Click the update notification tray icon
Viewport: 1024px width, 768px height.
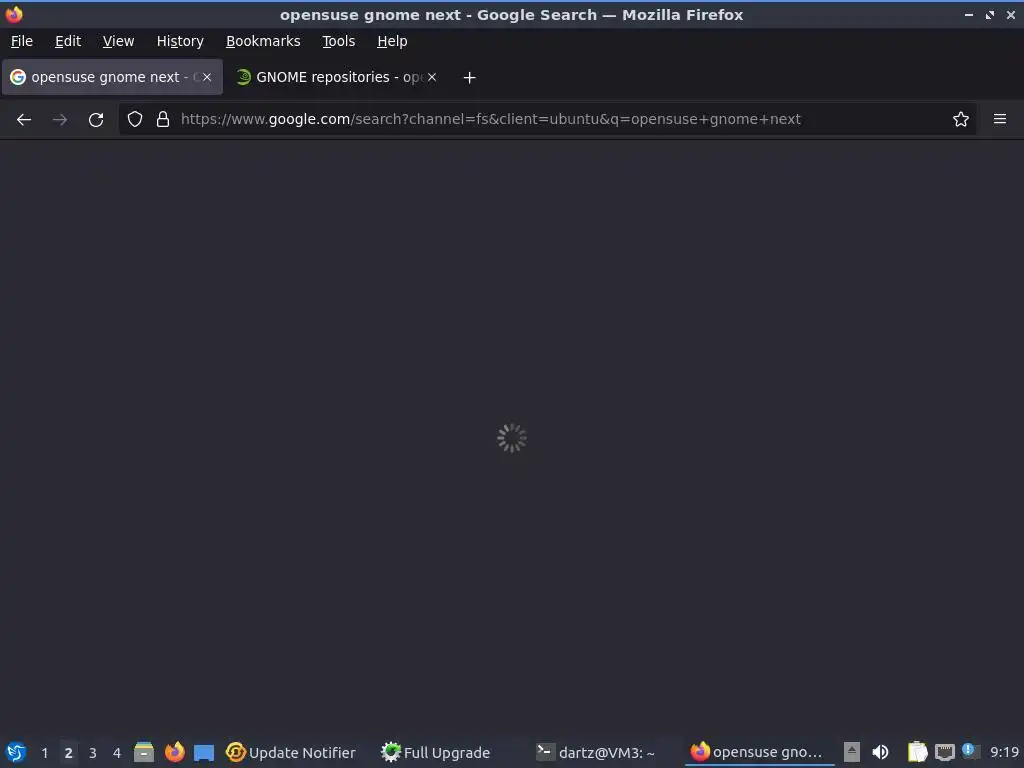coord(969,751)
